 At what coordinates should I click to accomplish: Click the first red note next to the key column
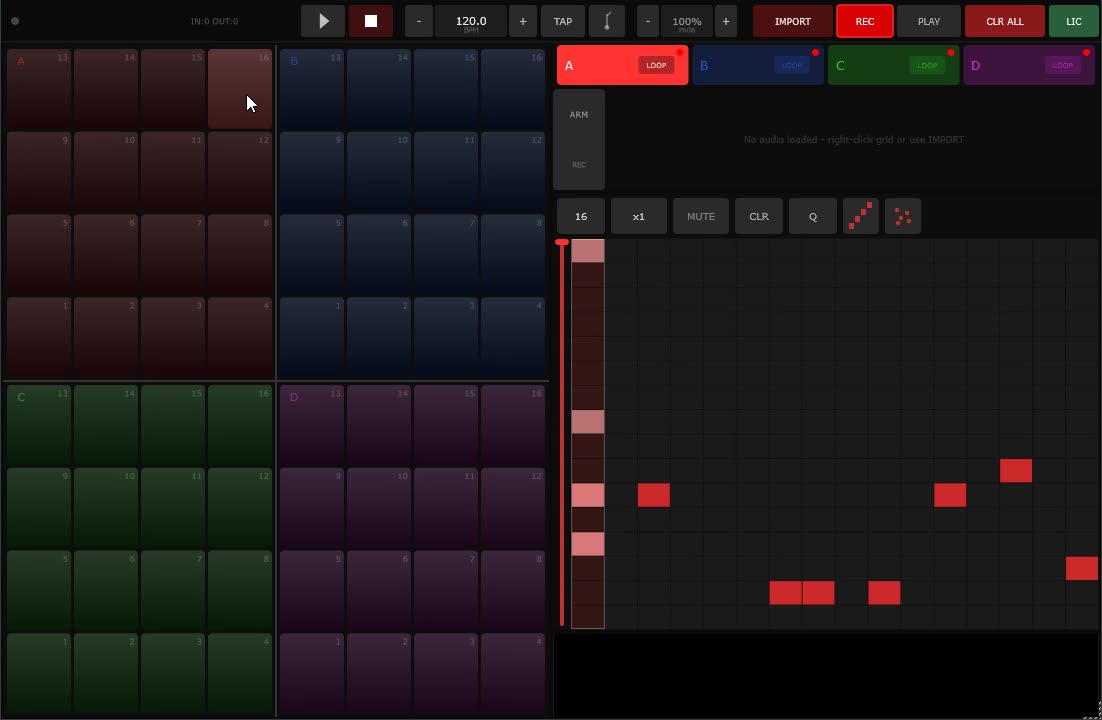[x=654, y=495]
